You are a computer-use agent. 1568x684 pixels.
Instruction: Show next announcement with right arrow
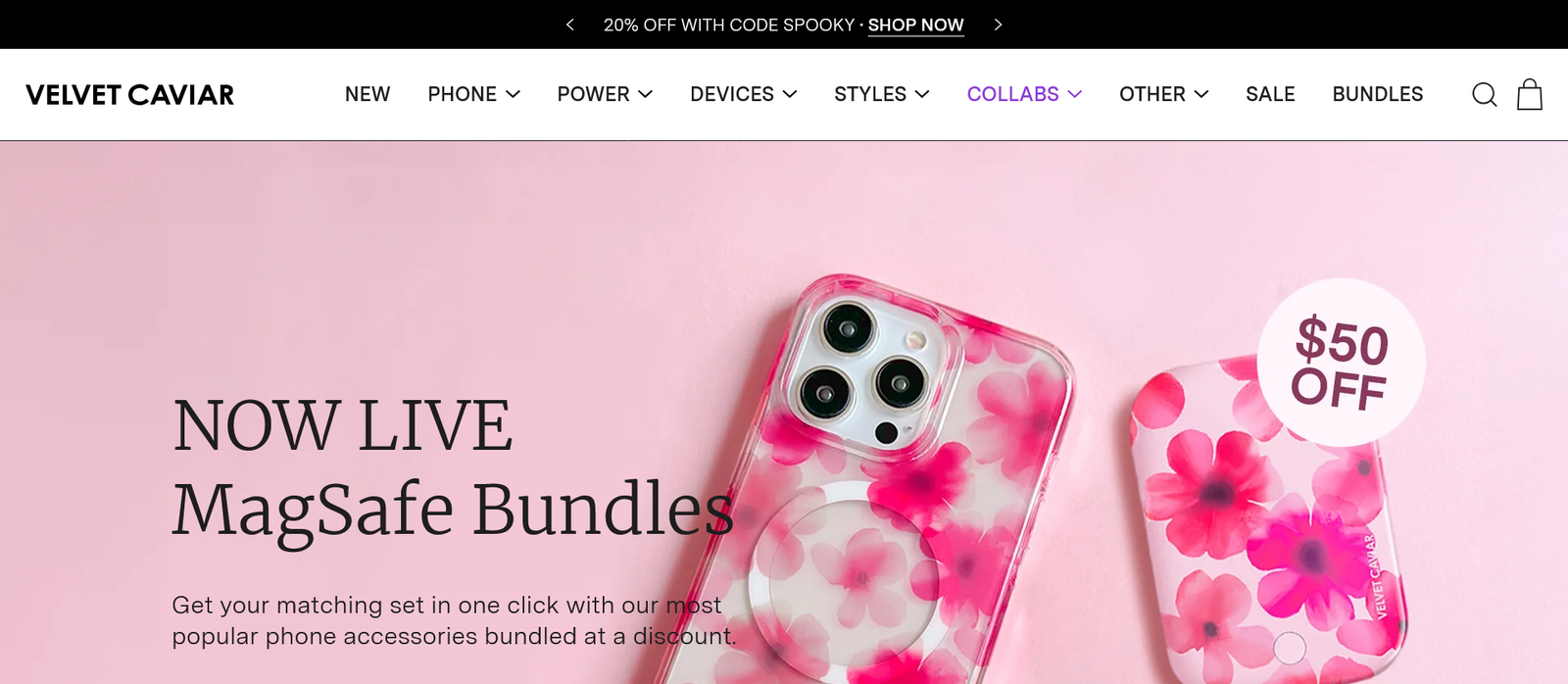(998, 24)
